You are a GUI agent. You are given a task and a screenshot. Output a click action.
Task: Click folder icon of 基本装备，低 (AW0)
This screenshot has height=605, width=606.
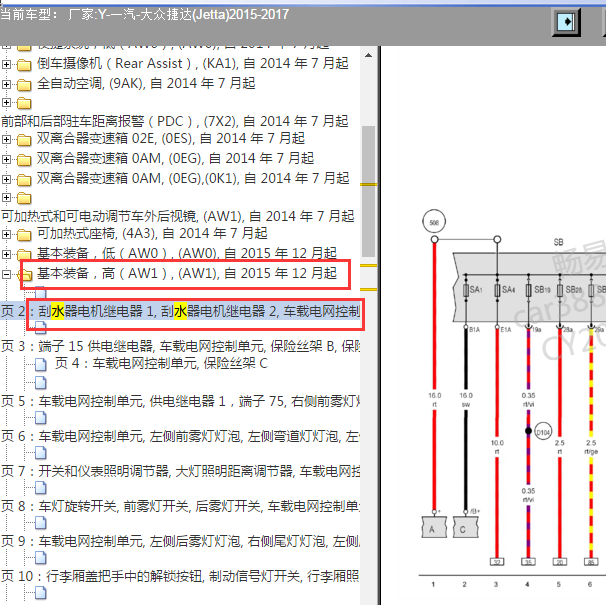[x=24, y=255]
